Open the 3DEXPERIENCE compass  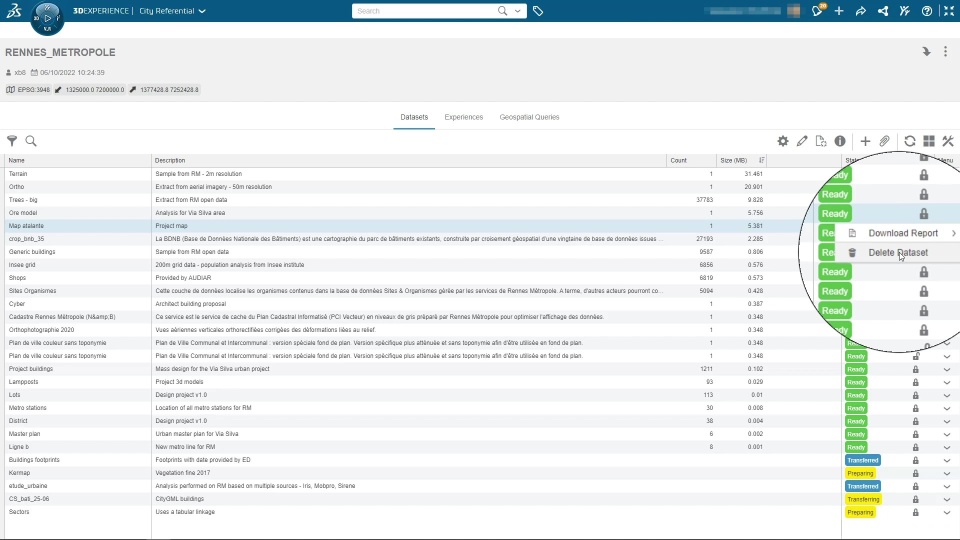47,18
